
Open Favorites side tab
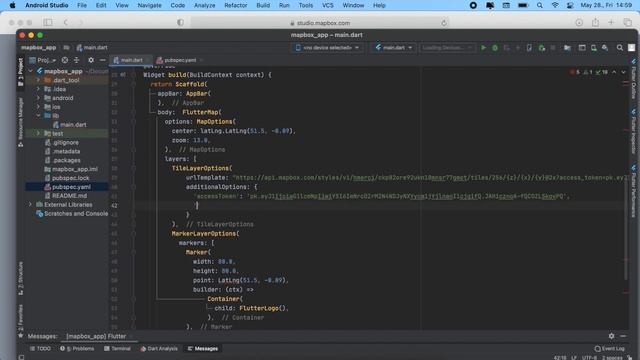pyautogui.click(x=20, y=320)
